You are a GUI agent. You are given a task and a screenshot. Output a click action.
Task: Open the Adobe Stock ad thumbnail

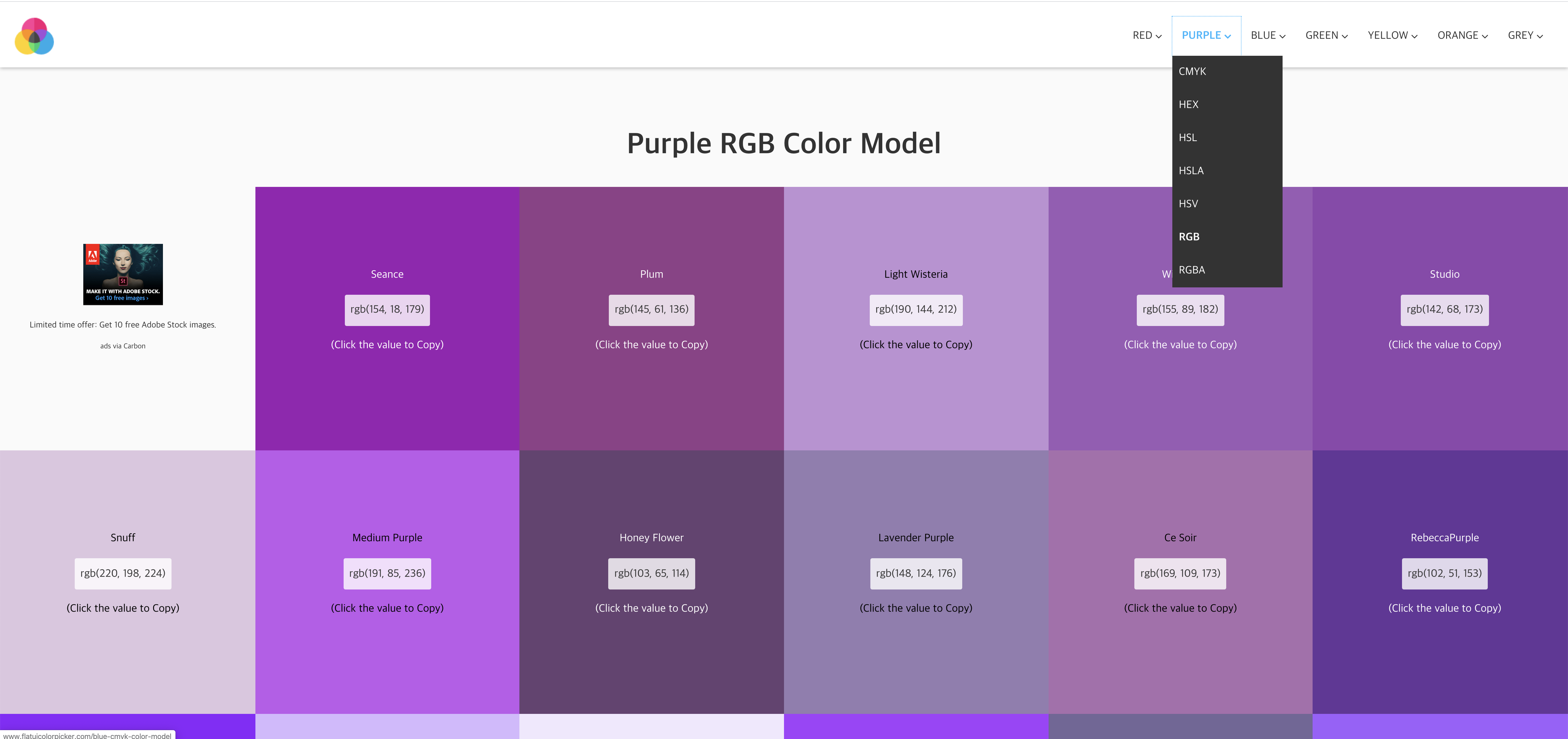point(123,274)
